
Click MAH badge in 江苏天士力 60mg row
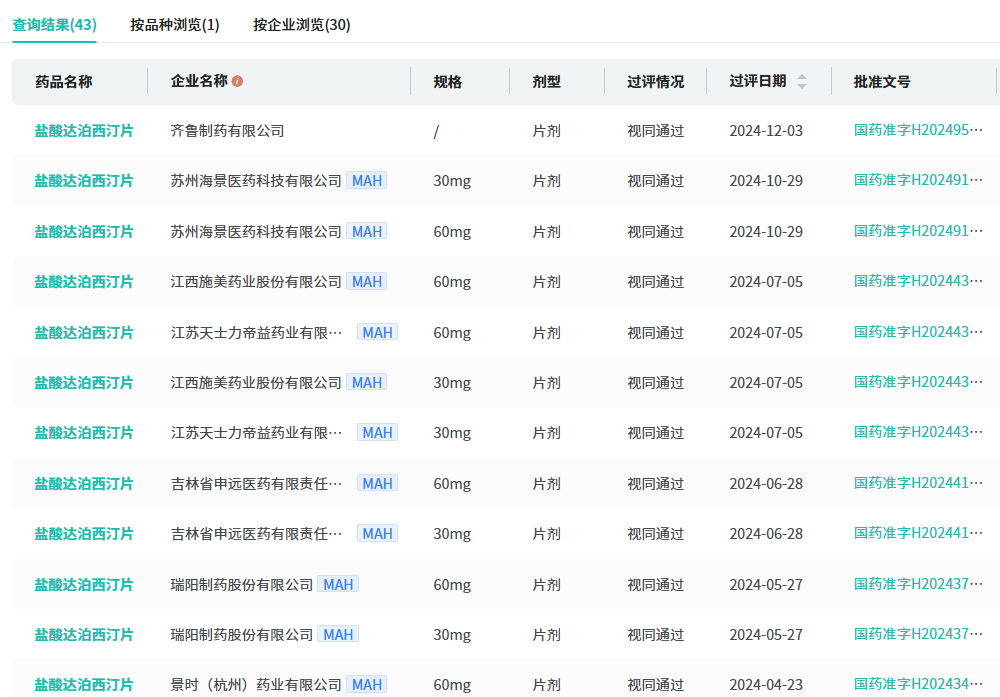click(378, 332)
